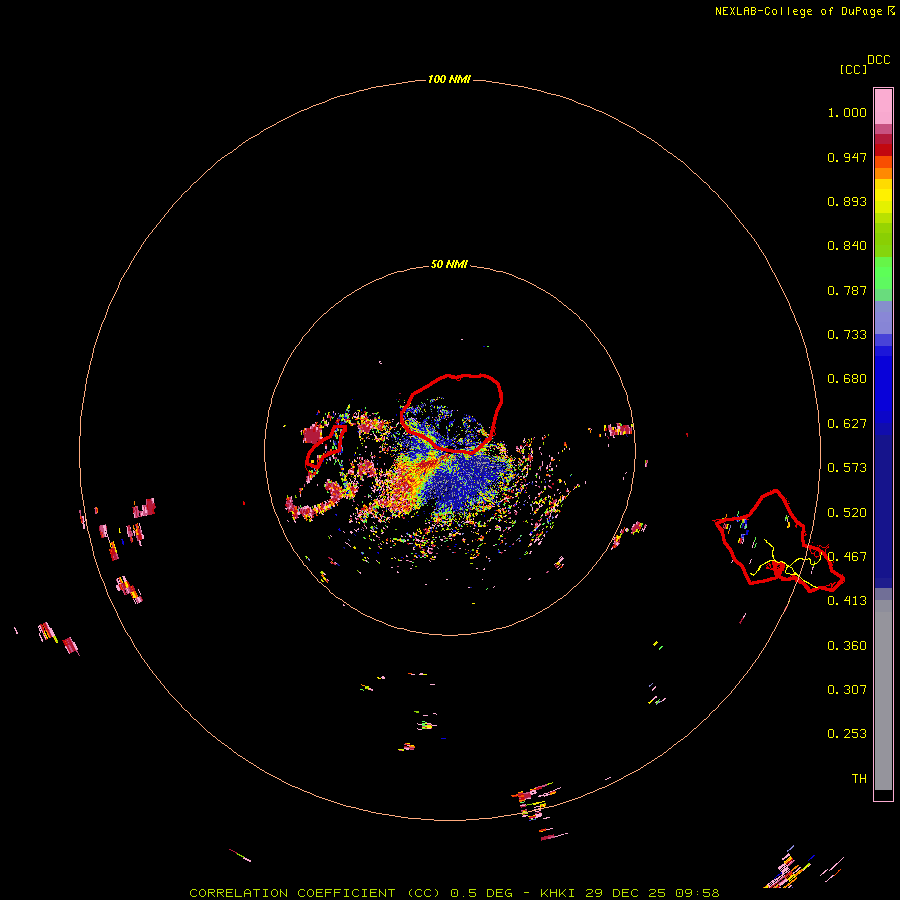
Task: Click the 29 DEC 25 date text
Action: point(626,893)
